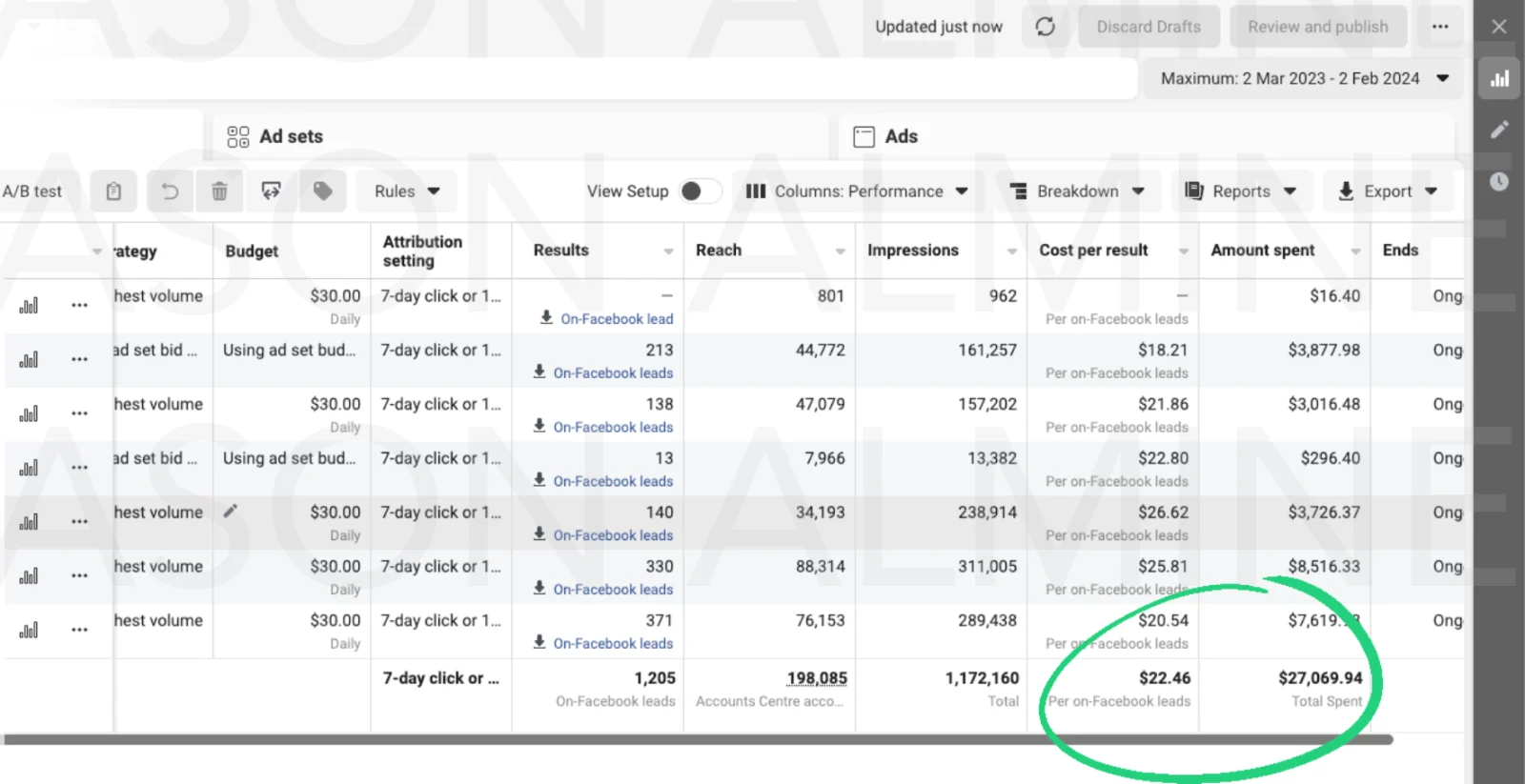Sort by the Reach column header

point(769,251)
